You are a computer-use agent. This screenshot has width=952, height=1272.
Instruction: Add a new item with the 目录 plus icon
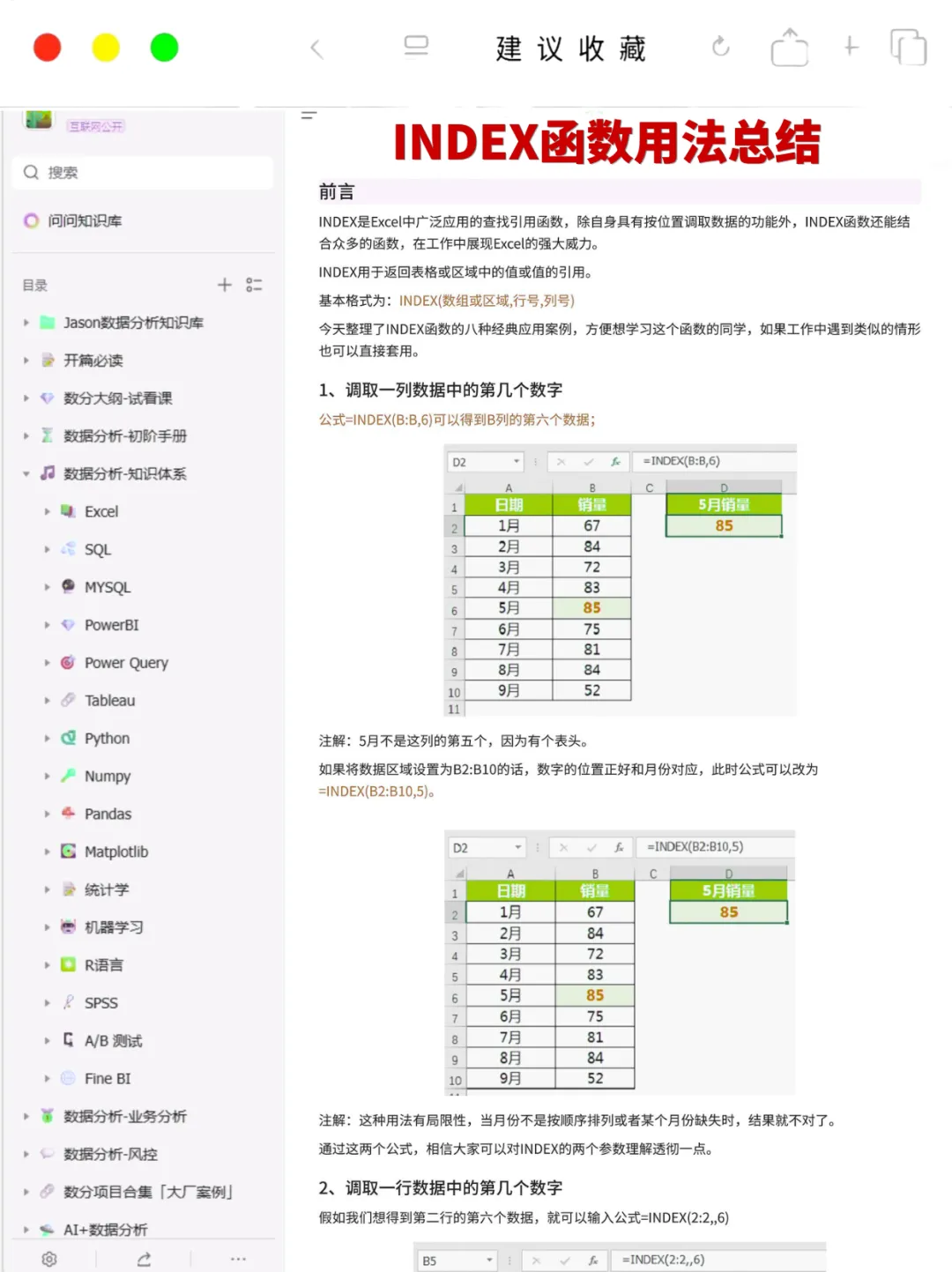pos(225,285)
